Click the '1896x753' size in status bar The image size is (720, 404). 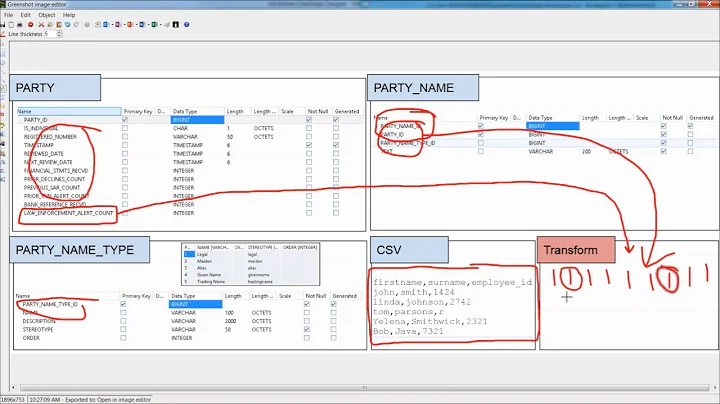pos(12,400)
